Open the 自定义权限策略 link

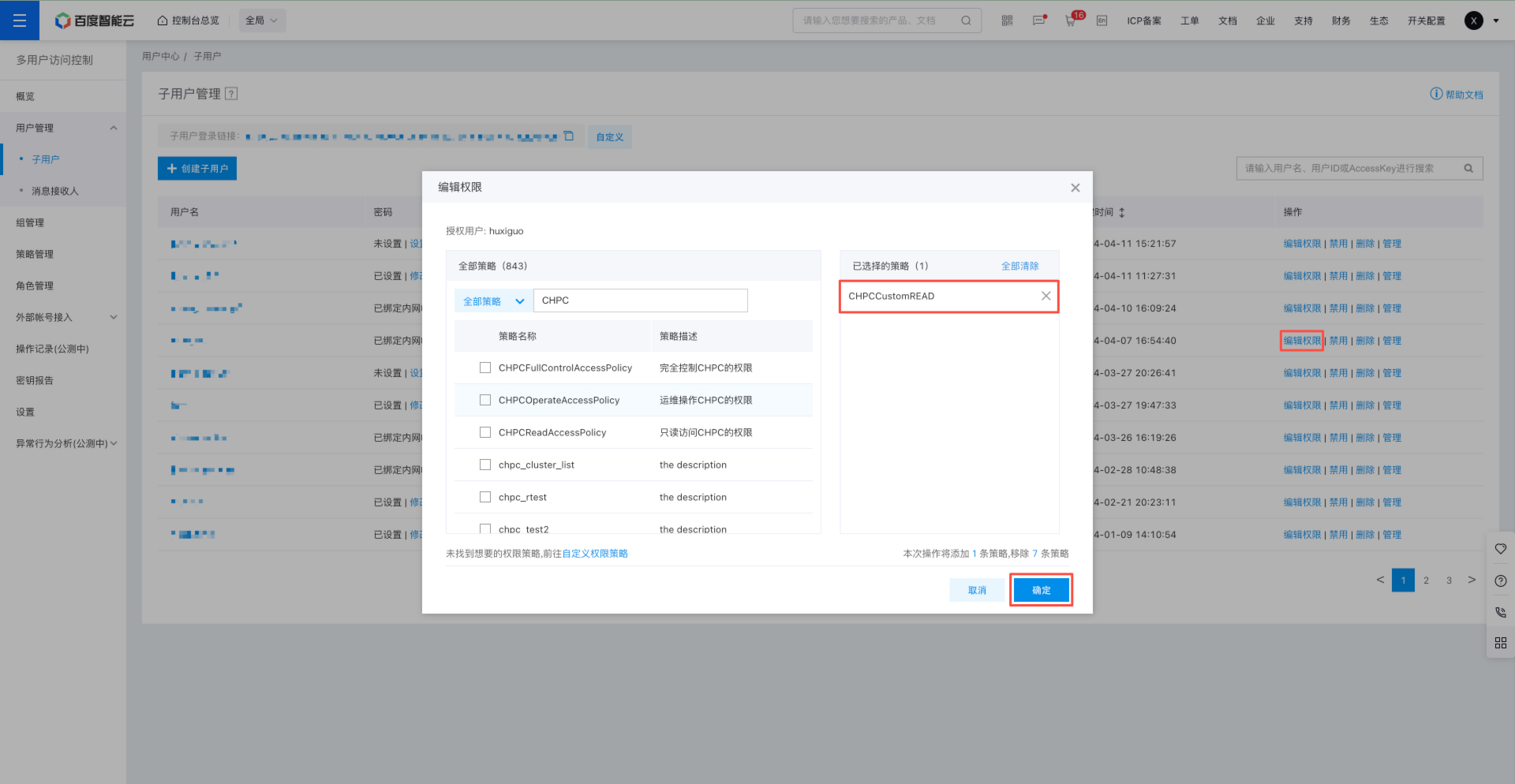tap(595, 554)
